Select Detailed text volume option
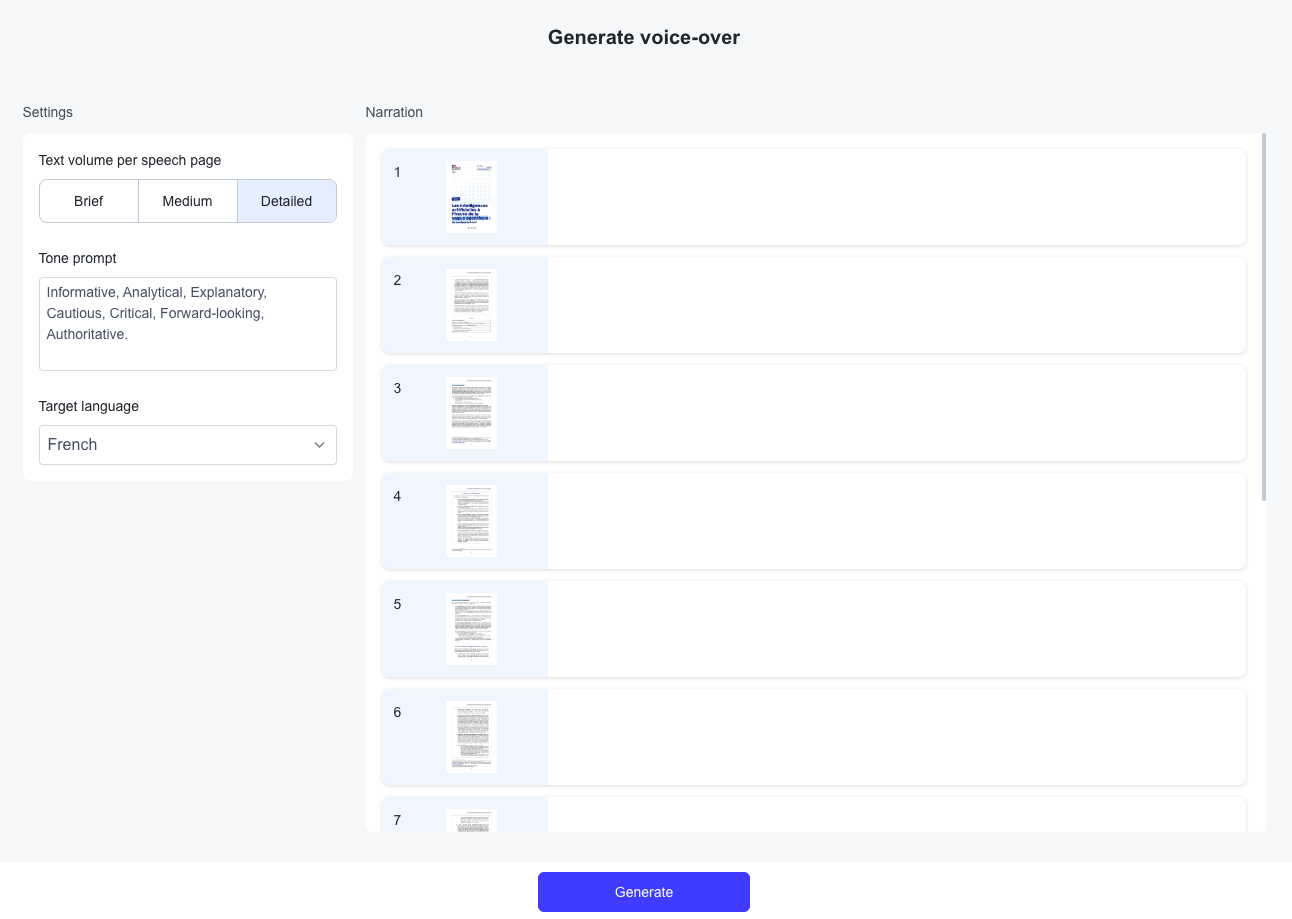The image size is (1292, 919). [286, 201]
